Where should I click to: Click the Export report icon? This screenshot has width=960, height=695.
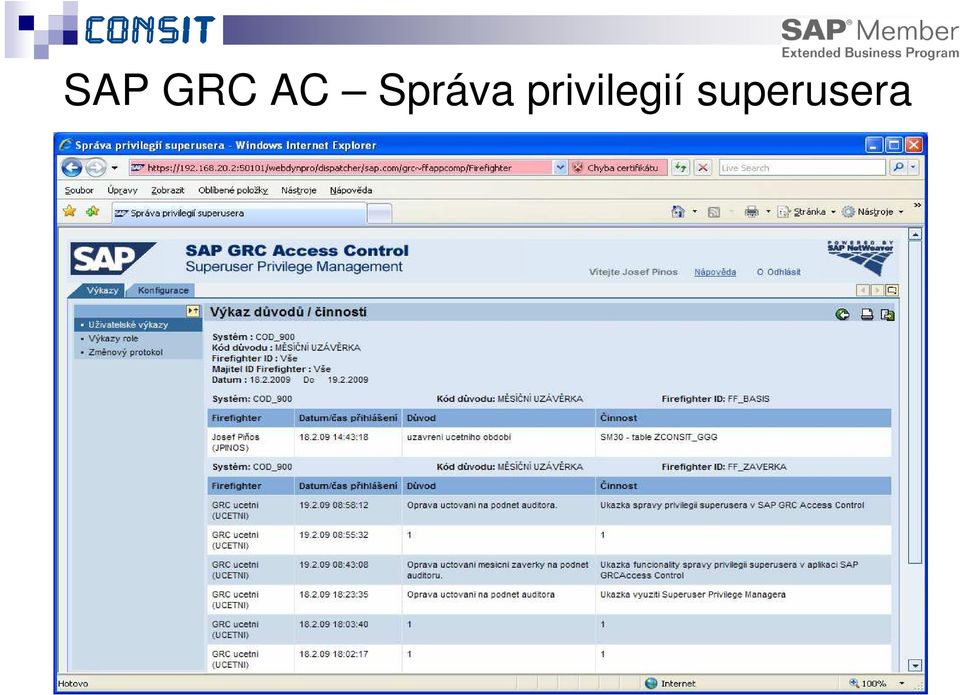click(887, 315)
